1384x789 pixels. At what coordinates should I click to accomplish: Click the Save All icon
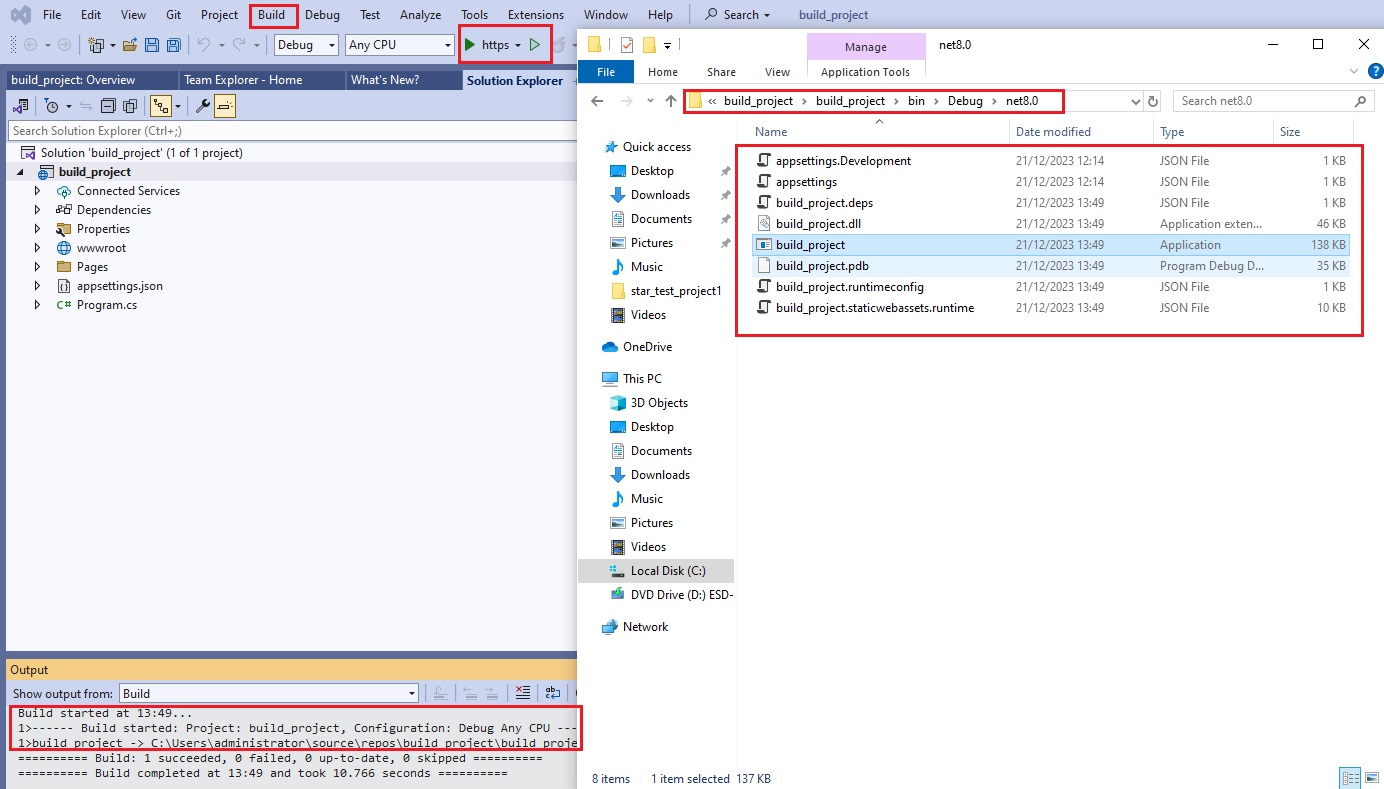click(x=174, y=45)
